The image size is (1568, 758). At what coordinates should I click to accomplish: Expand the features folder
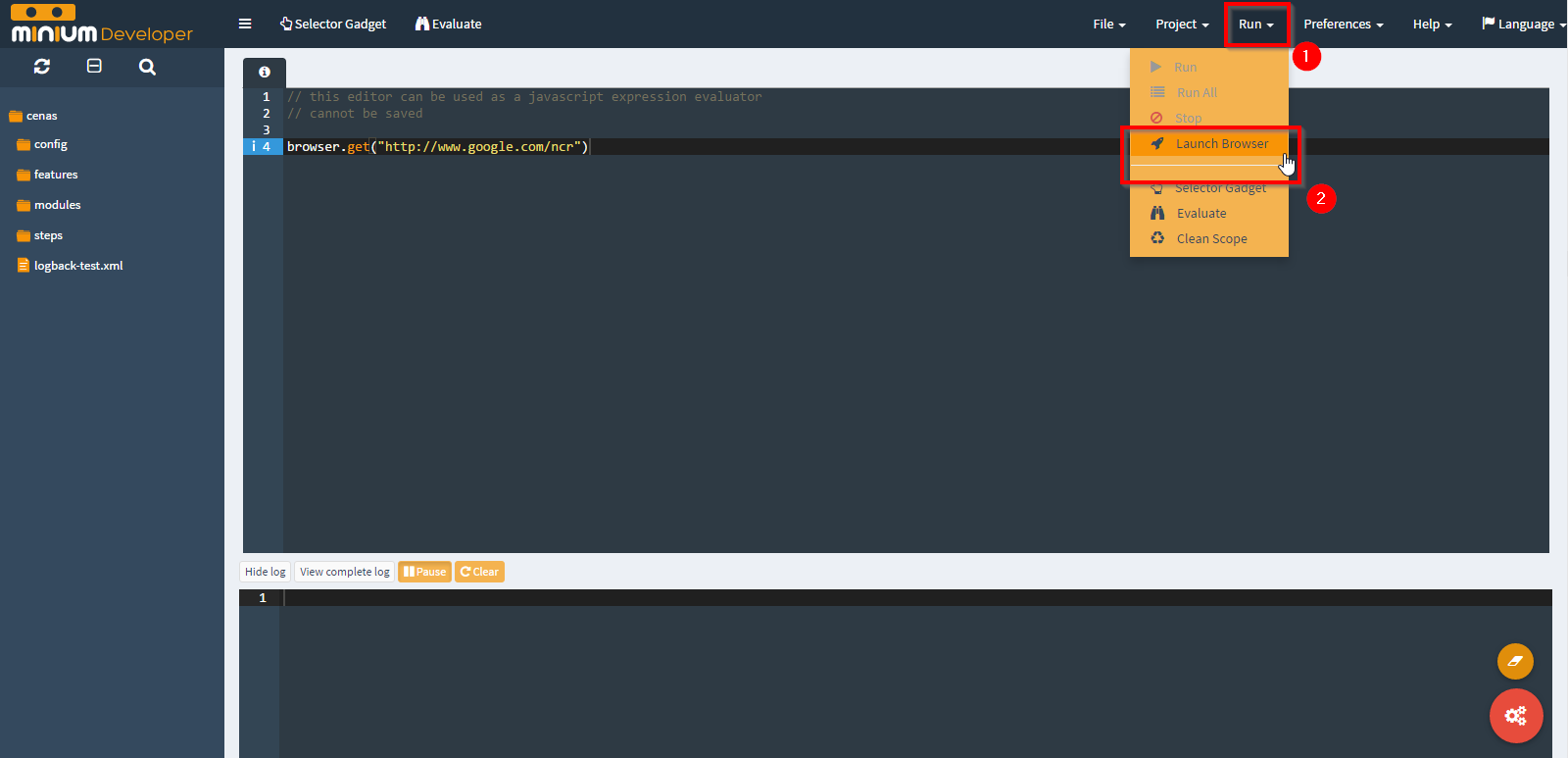[47, 175]
